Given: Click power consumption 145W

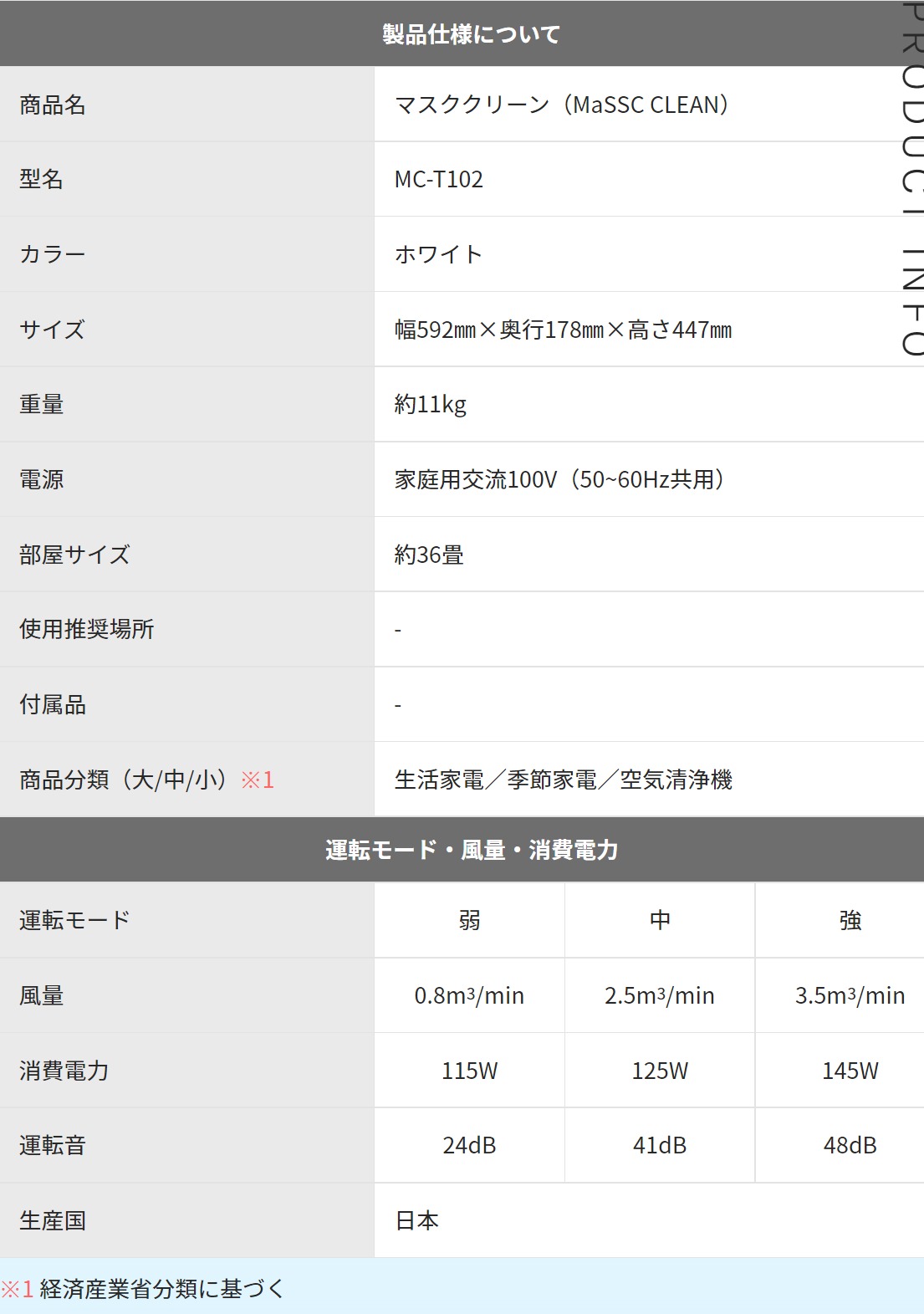Looking at the screenshot, I should (850, 1071).
